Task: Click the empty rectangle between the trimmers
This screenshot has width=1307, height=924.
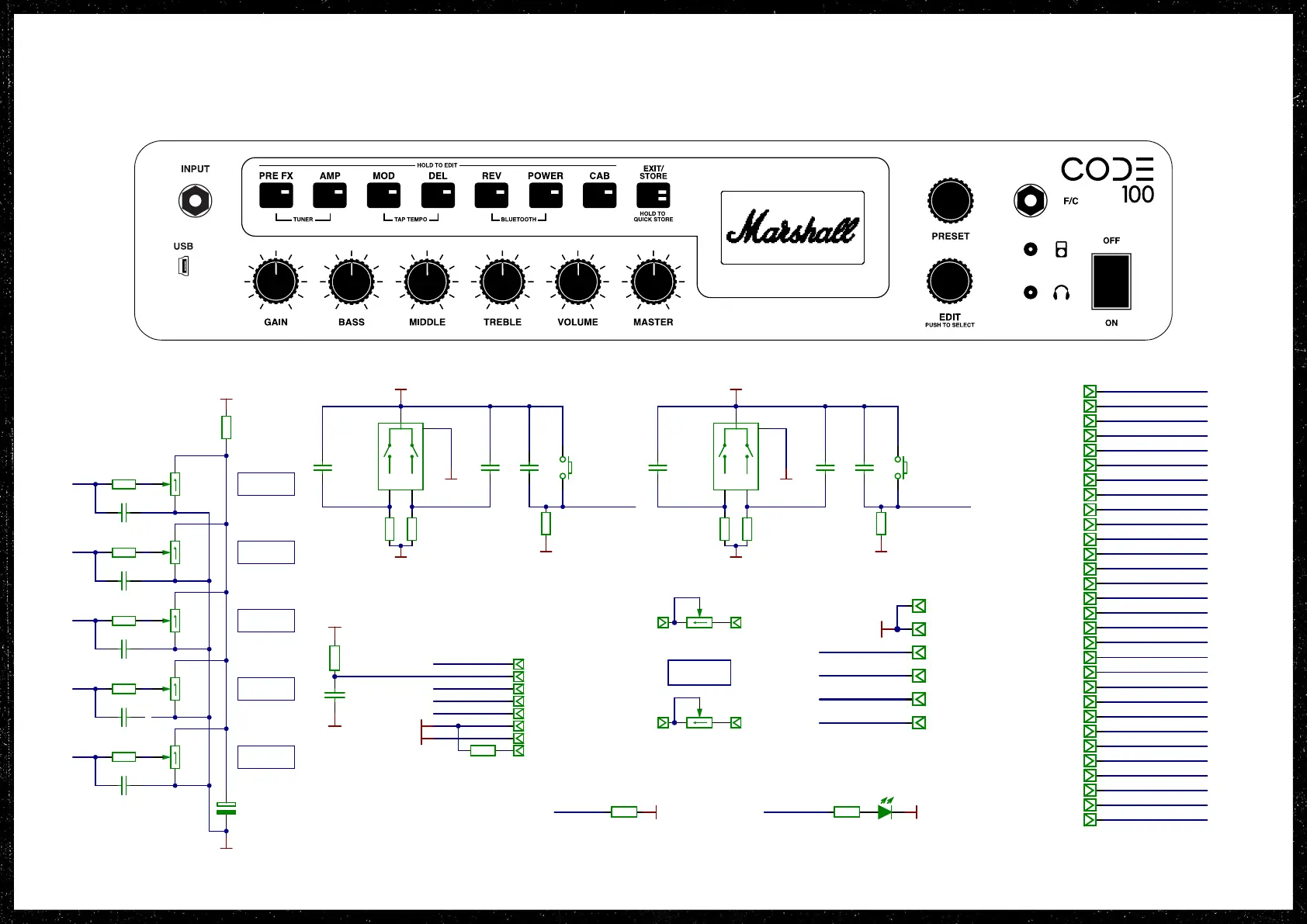Action: click(x=699, y=673)
